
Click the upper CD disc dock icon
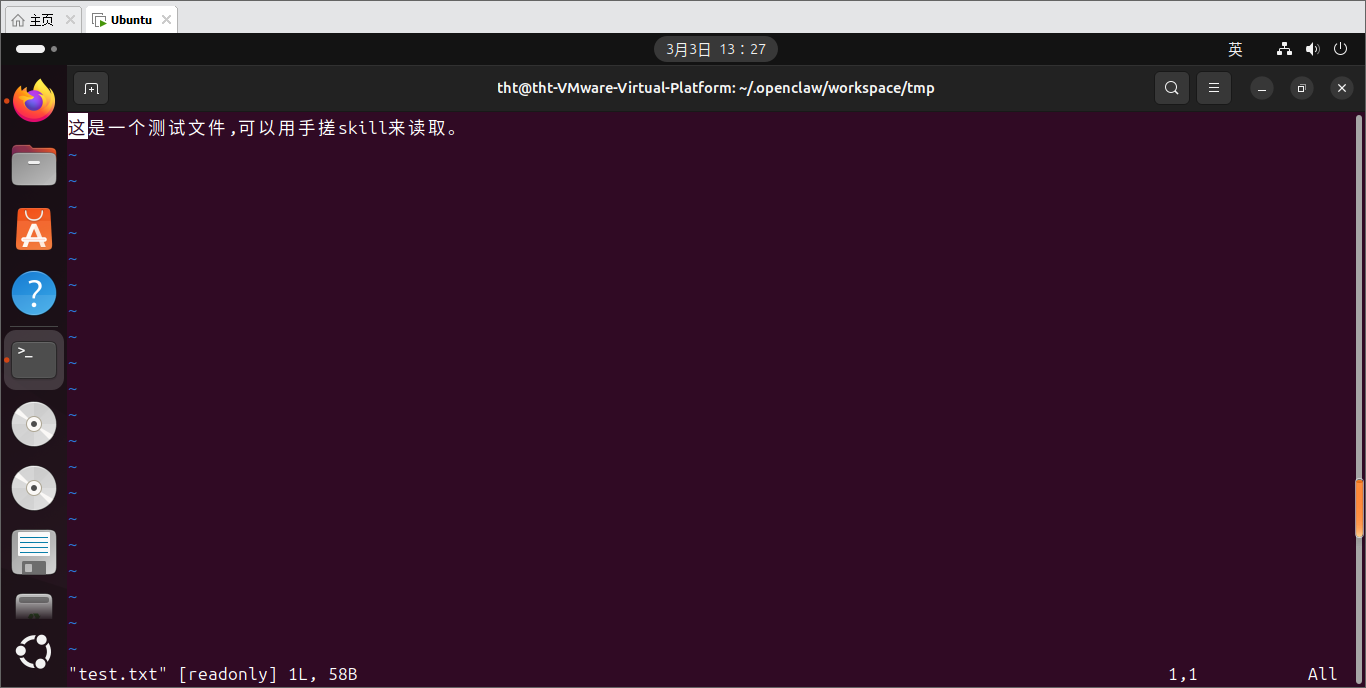(x=34, y=424)
